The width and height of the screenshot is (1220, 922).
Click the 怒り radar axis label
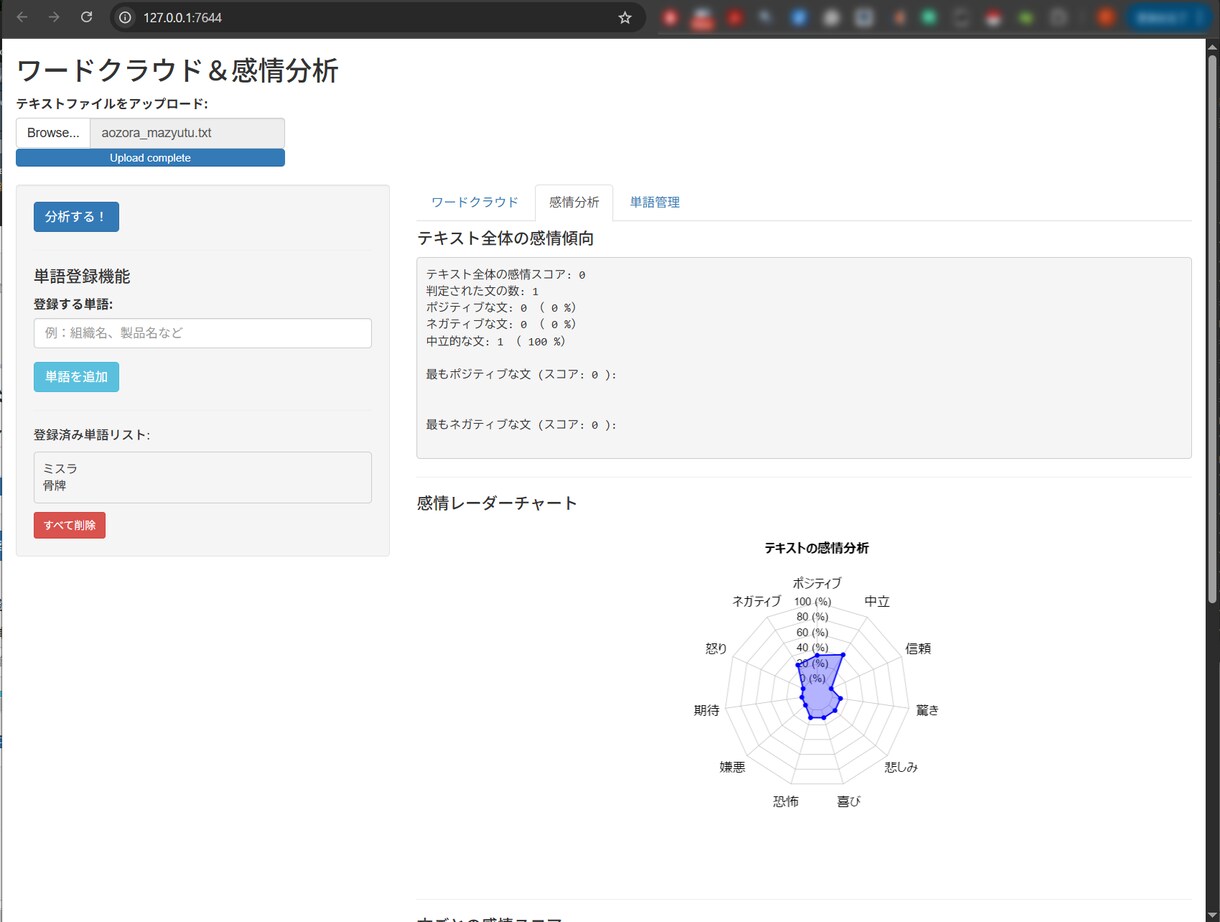(716, 648)
